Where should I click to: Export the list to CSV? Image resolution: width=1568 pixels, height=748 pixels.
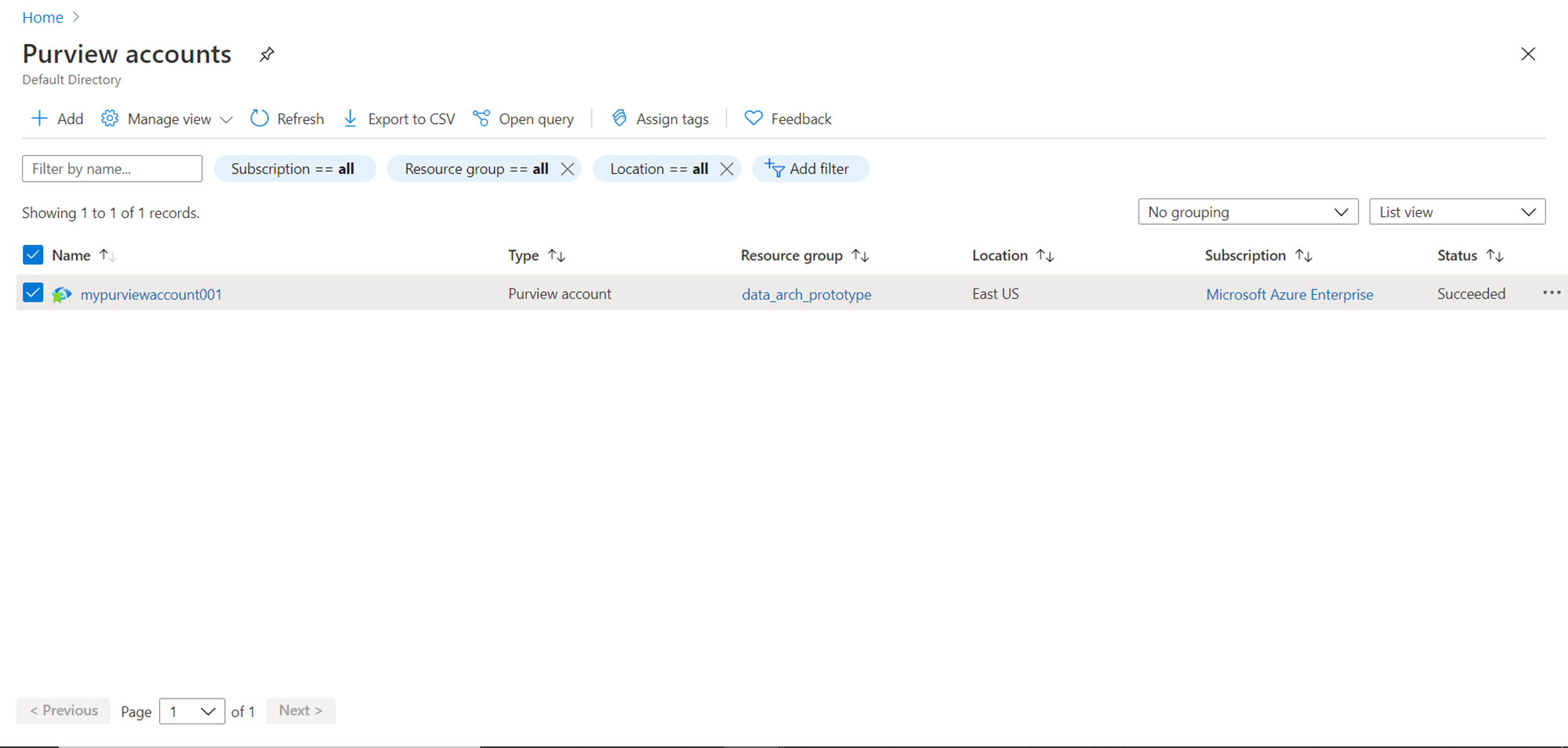tap(399, 118)
